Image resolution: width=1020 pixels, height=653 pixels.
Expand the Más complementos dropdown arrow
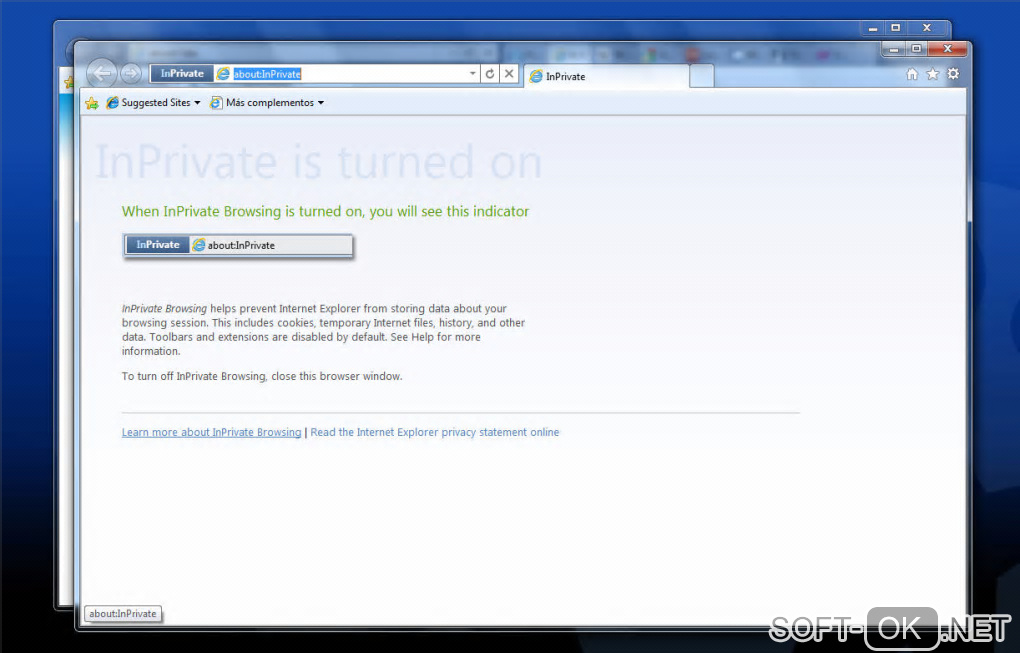(321, 103)
